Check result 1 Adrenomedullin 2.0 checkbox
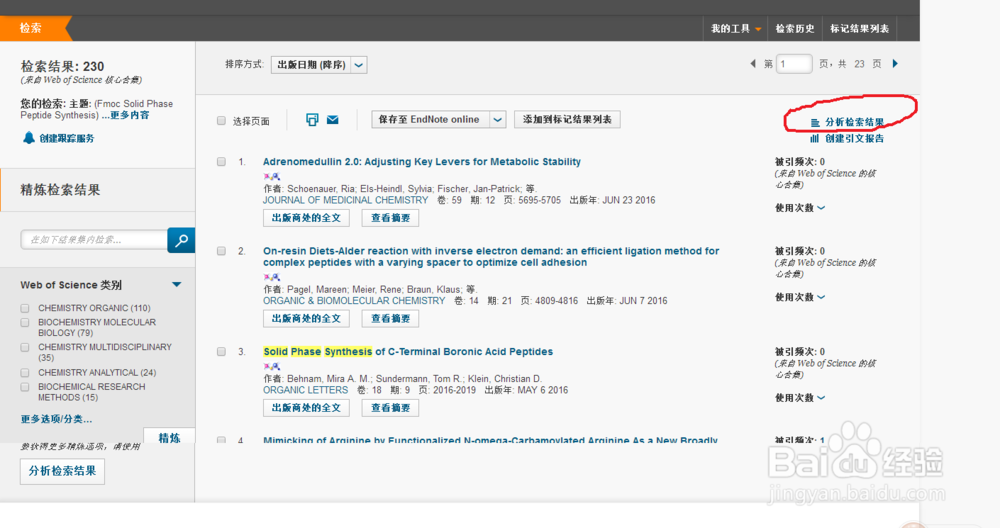The height and width of the screenshot is (528, 1000). click(221, 162)
